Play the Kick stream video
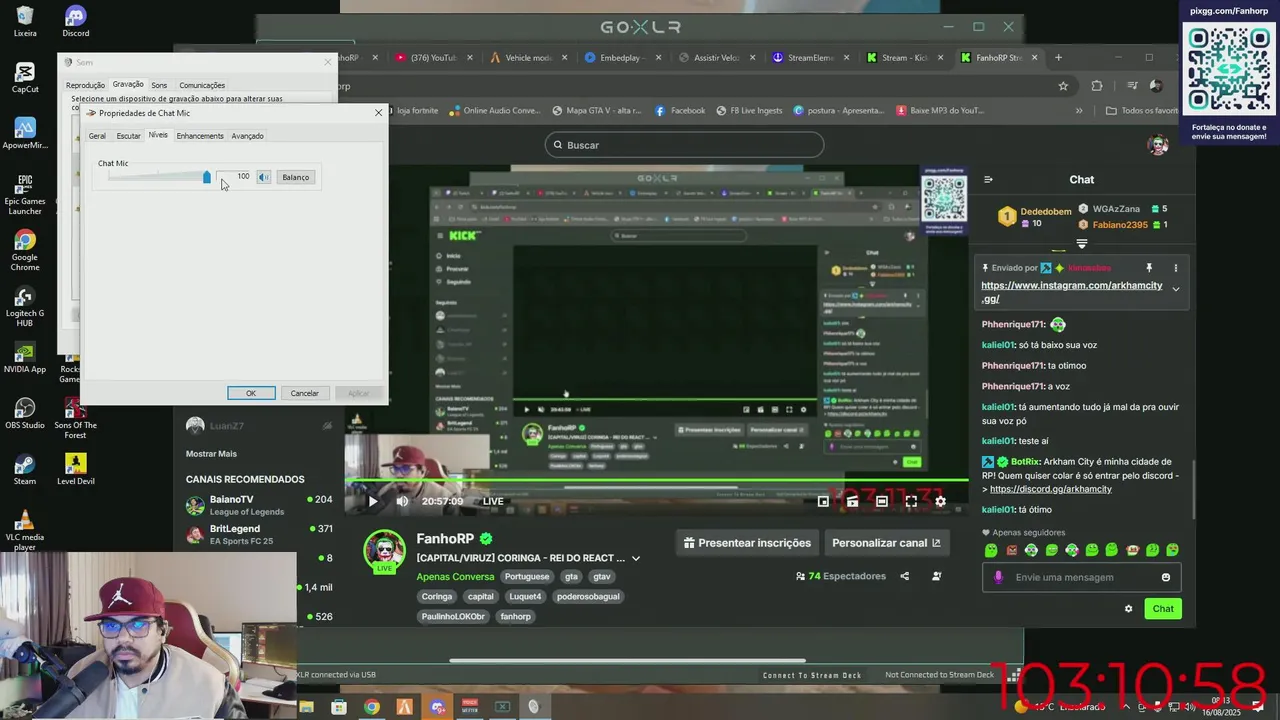This screenshot has width=1280, height=720. click(x=373, y=501)
